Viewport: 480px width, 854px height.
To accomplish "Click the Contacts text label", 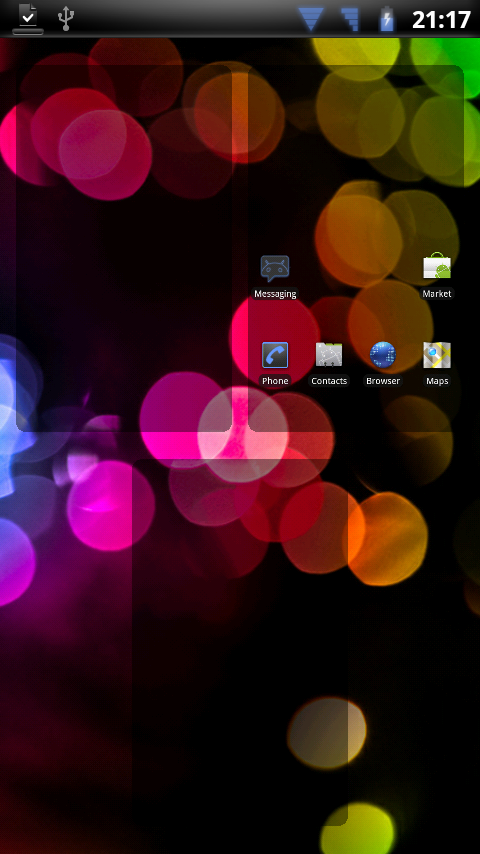I will coord(329,381).
